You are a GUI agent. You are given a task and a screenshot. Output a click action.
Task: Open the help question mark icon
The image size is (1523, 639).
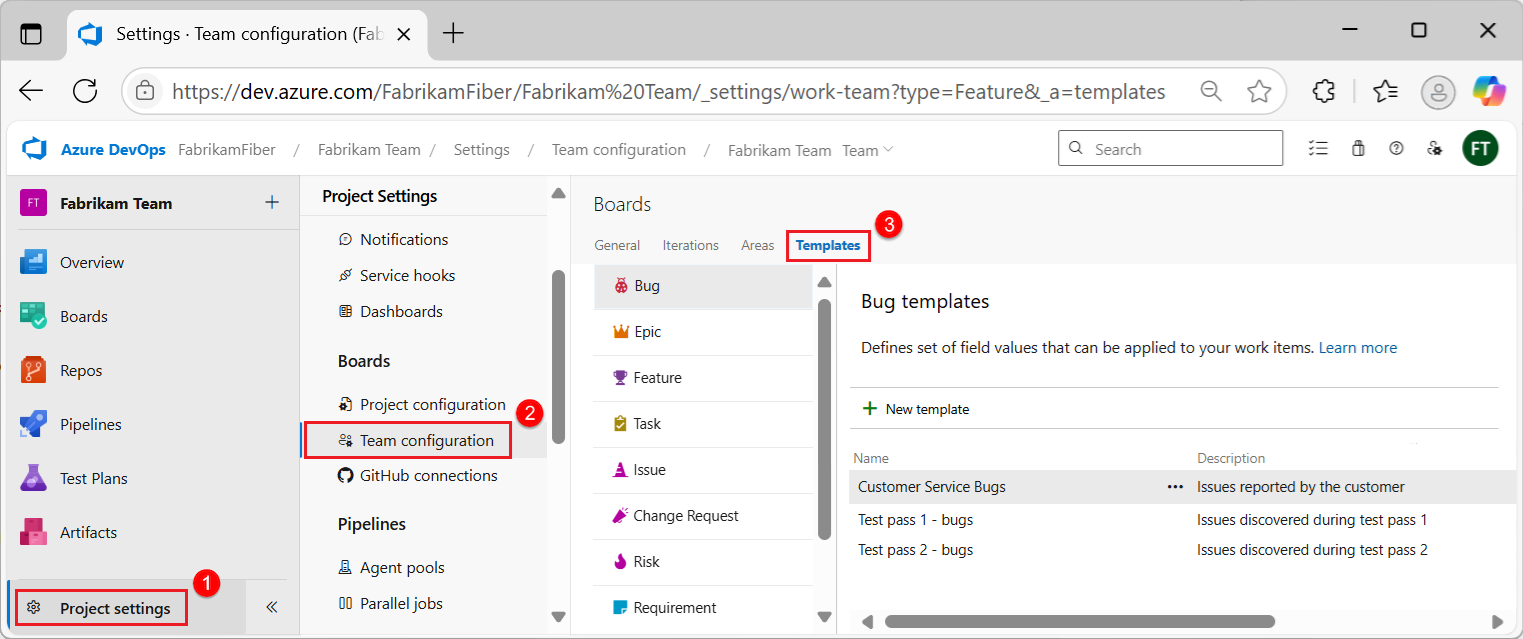pyautogui.click(x=1397, y=149)
